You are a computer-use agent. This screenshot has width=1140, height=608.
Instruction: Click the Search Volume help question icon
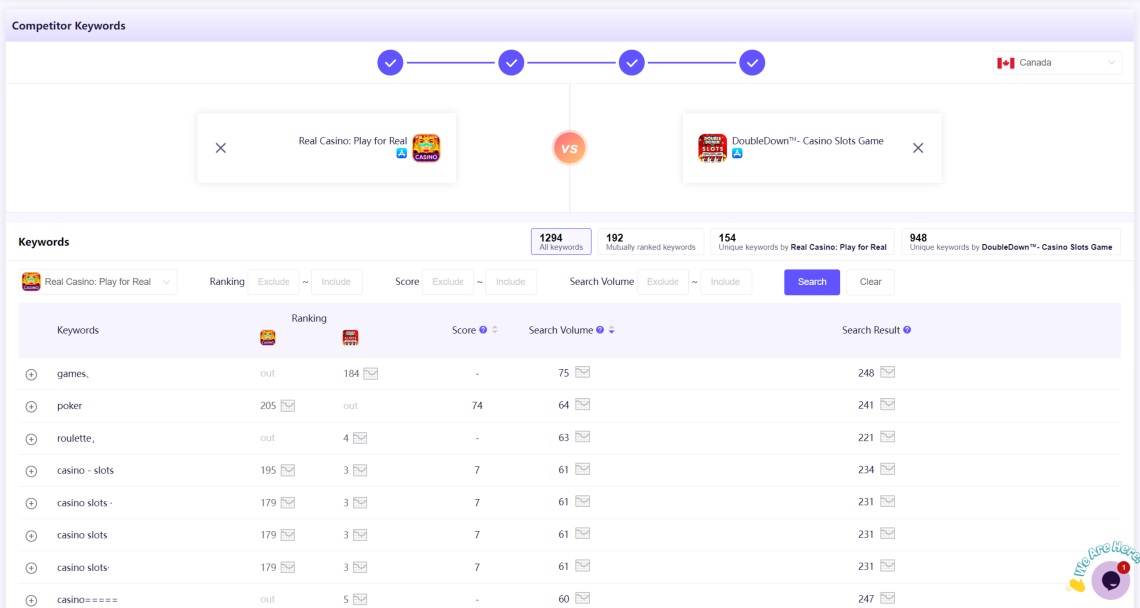pos(600,330)
